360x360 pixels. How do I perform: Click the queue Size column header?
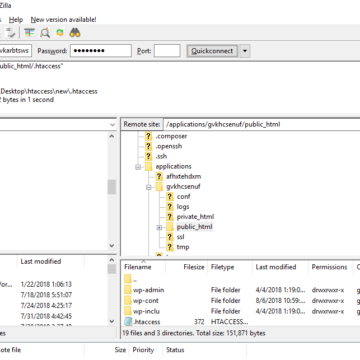point(121,350)
